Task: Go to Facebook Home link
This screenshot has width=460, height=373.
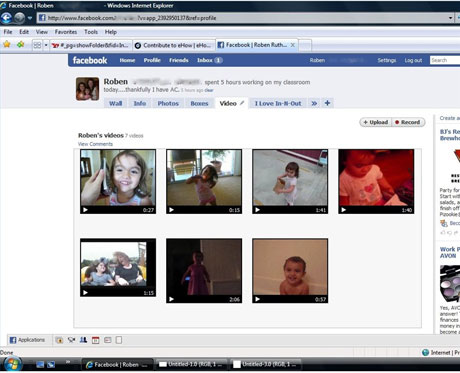Action: 127,60
